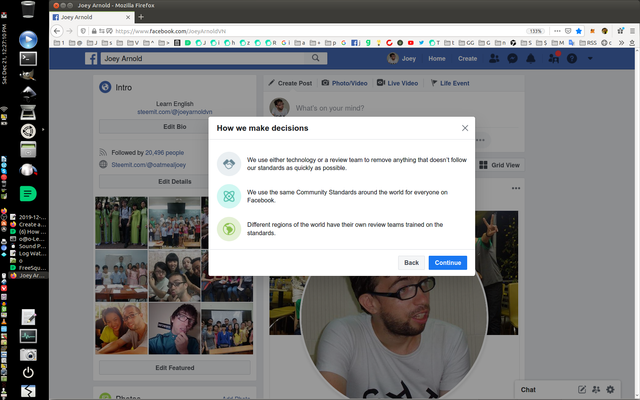This screenshot has width=640, height=400.
Task: Open the Create menu item
Action: 467,58
